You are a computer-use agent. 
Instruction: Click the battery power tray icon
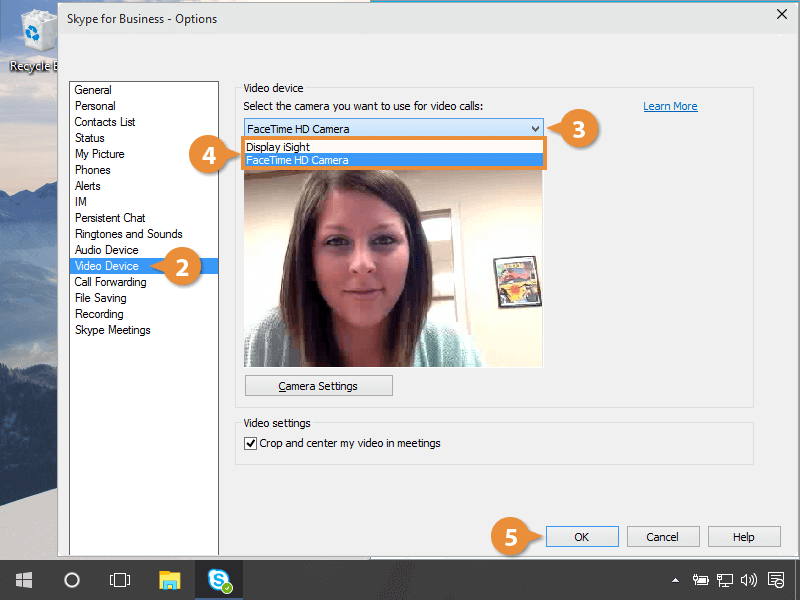[x=701, y=579]
